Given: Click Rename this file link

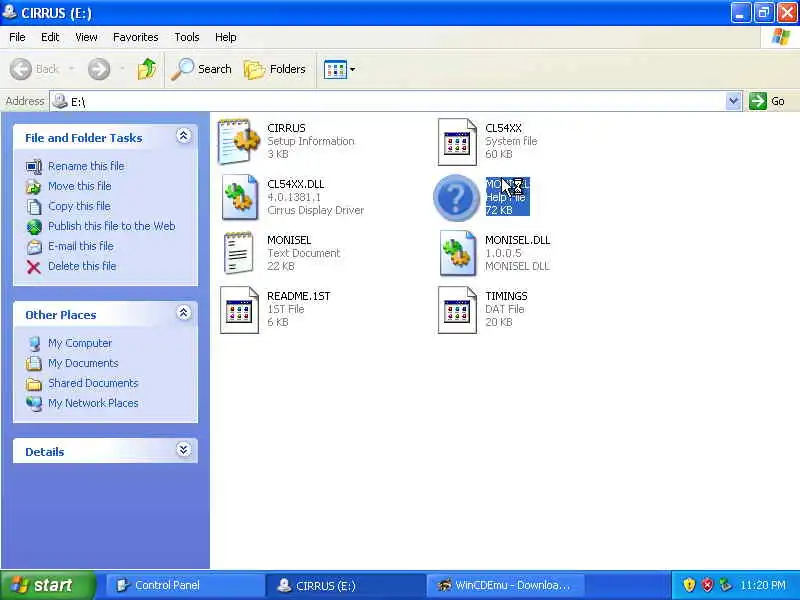Looking at the screenshot, I should tap(86, 166).
